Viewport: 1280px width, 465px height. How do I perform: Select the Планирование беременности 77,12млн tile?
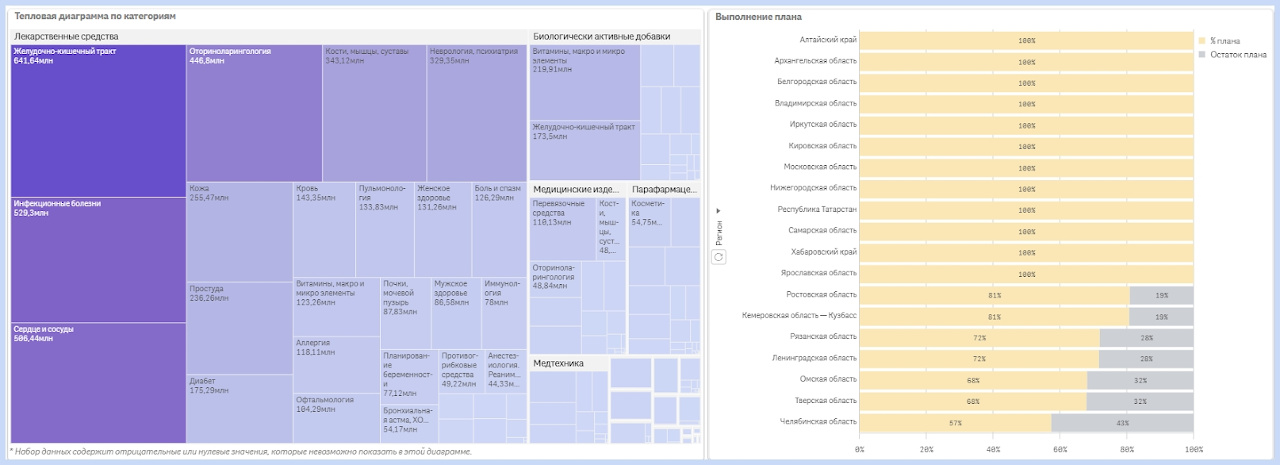pyautogui.click(x=409, y=376)
